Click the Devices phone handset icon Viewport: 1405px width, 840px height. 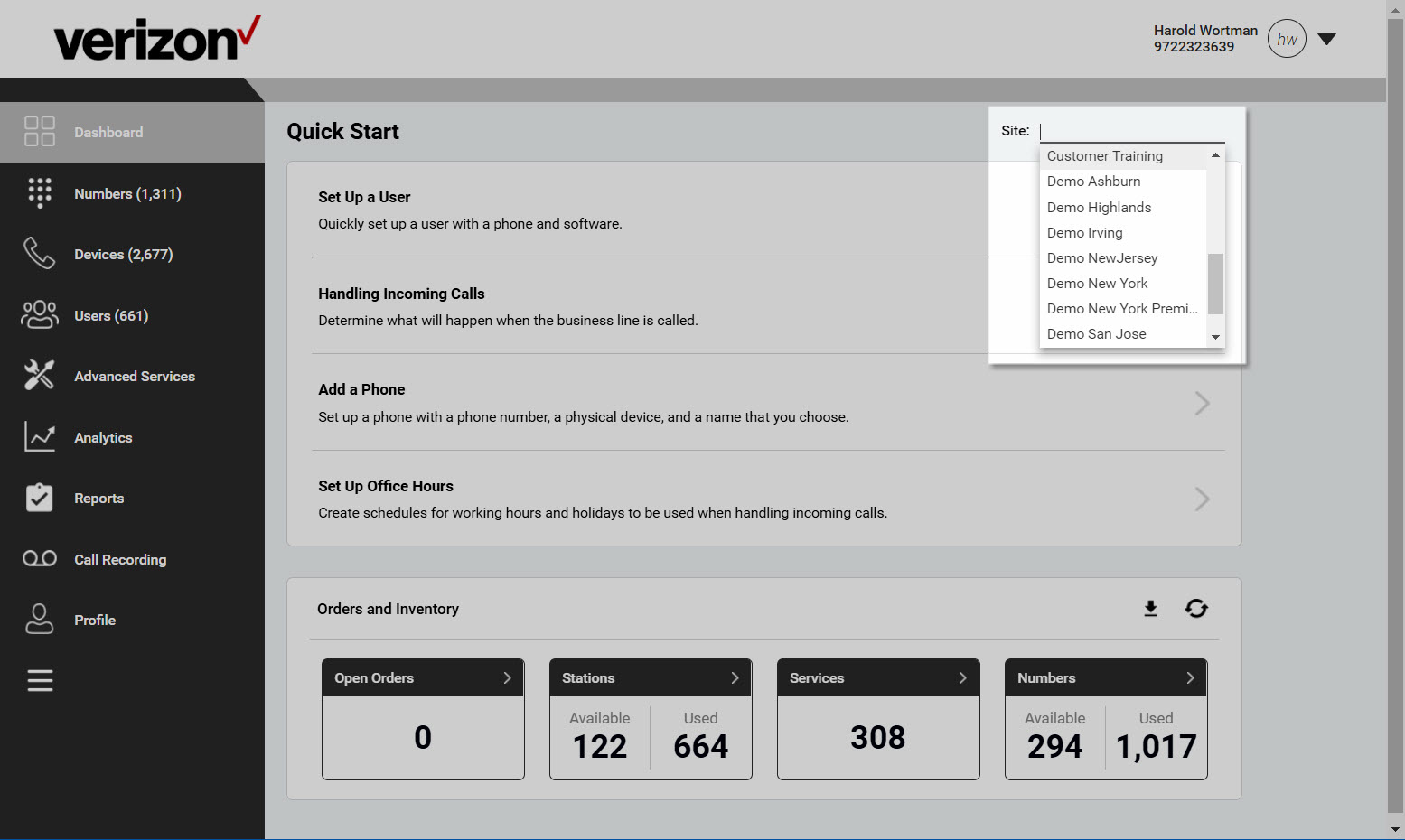pos(40,254)
